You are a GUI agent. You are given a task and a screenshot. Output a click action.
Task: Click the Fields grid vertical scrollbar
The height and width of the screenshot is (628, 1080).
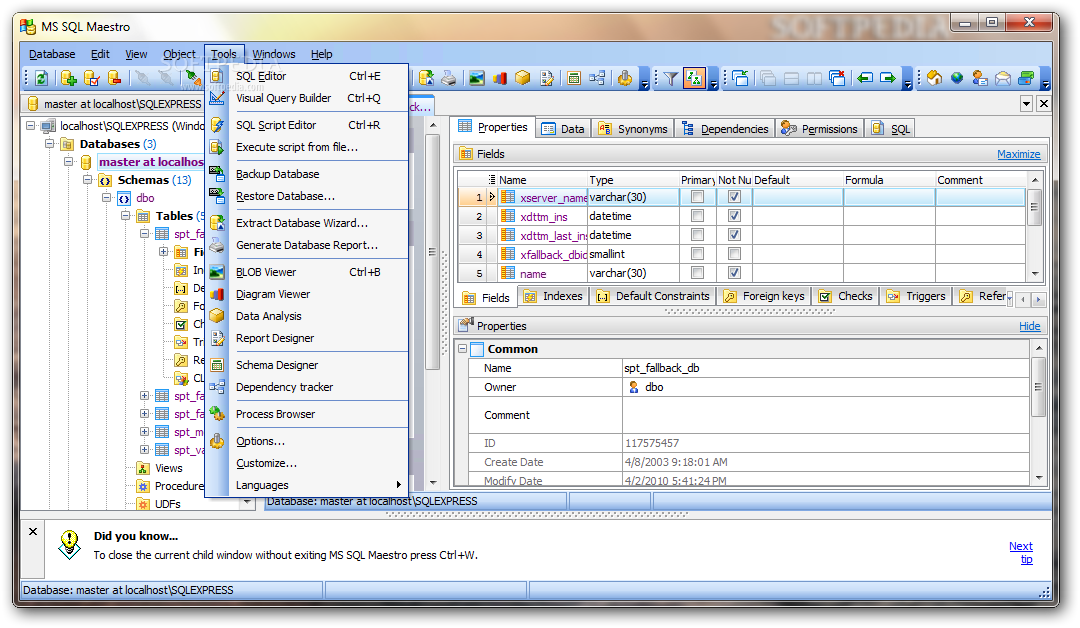(1035, 227)
